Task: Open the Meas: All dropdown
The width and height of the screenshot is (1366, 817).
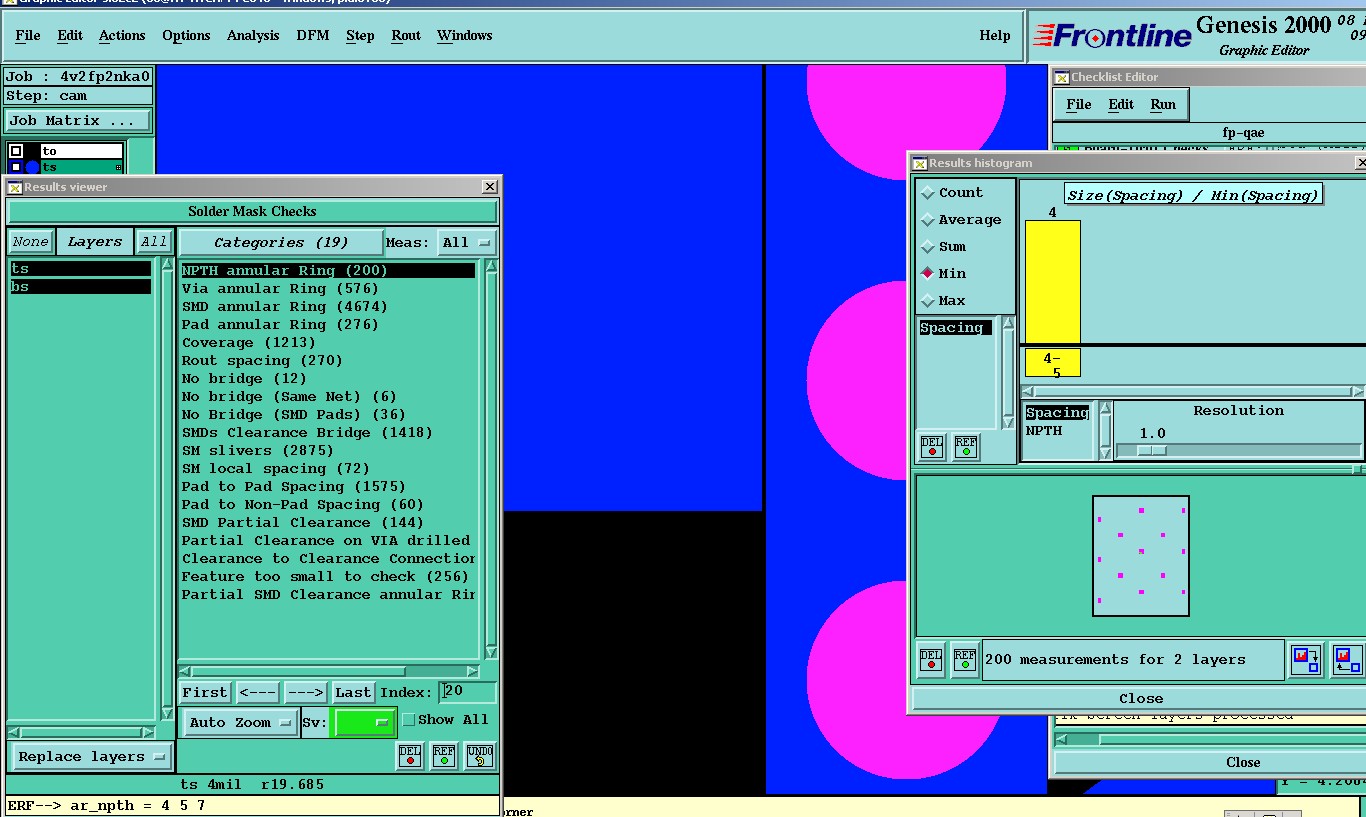Action: point(467,242)
